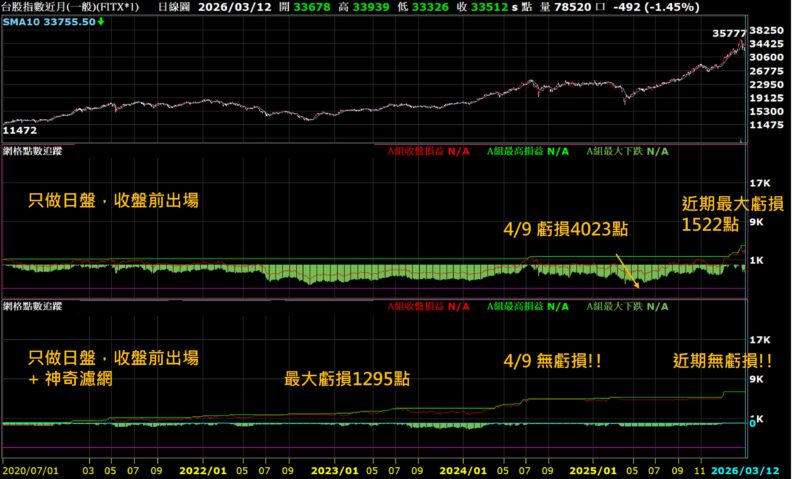Click the 近期無虧損!! annotation

[x=722, y=361]
